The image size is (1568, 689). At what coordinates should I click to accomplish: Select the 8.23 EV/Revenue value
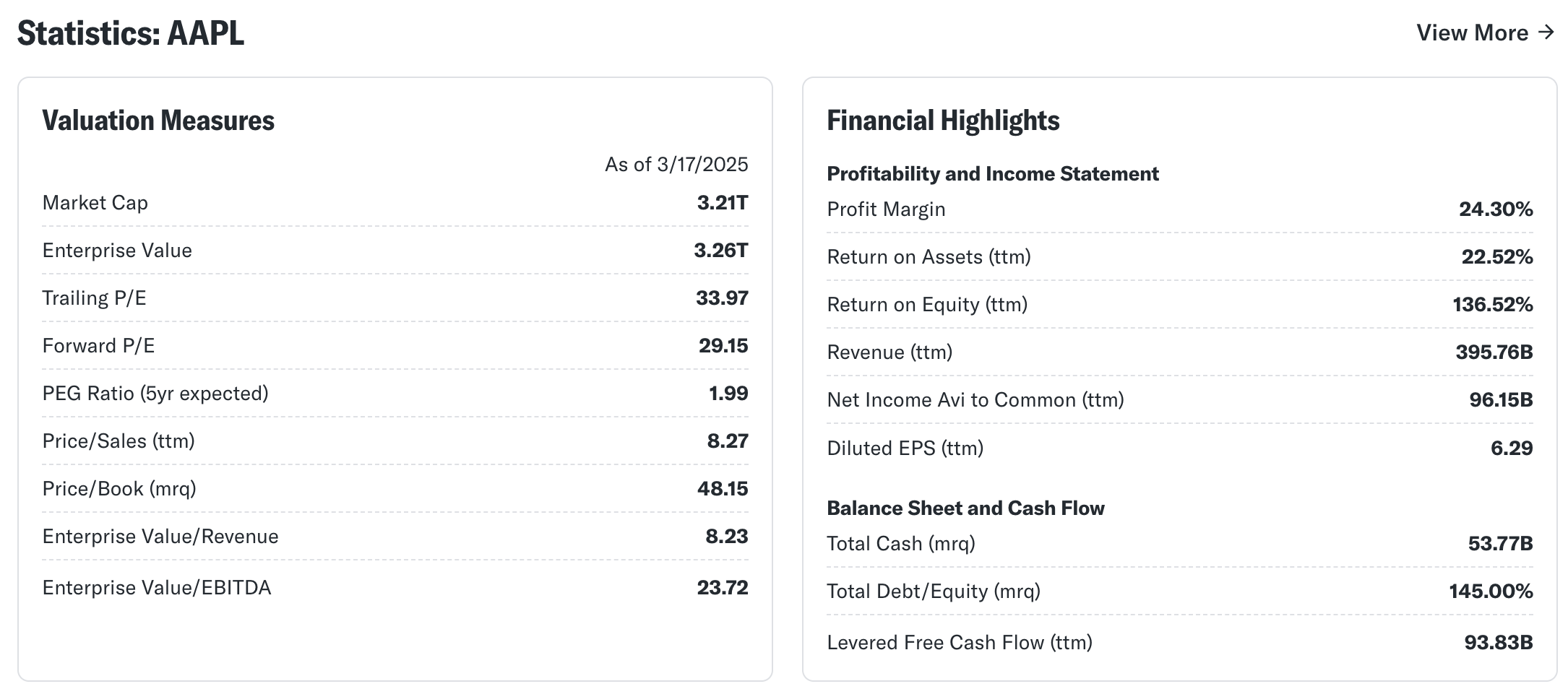[727, 537]
